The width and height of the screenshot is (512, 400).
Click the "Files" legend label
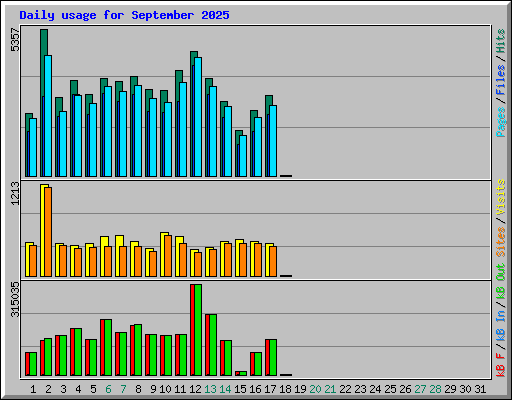point(501,80)
